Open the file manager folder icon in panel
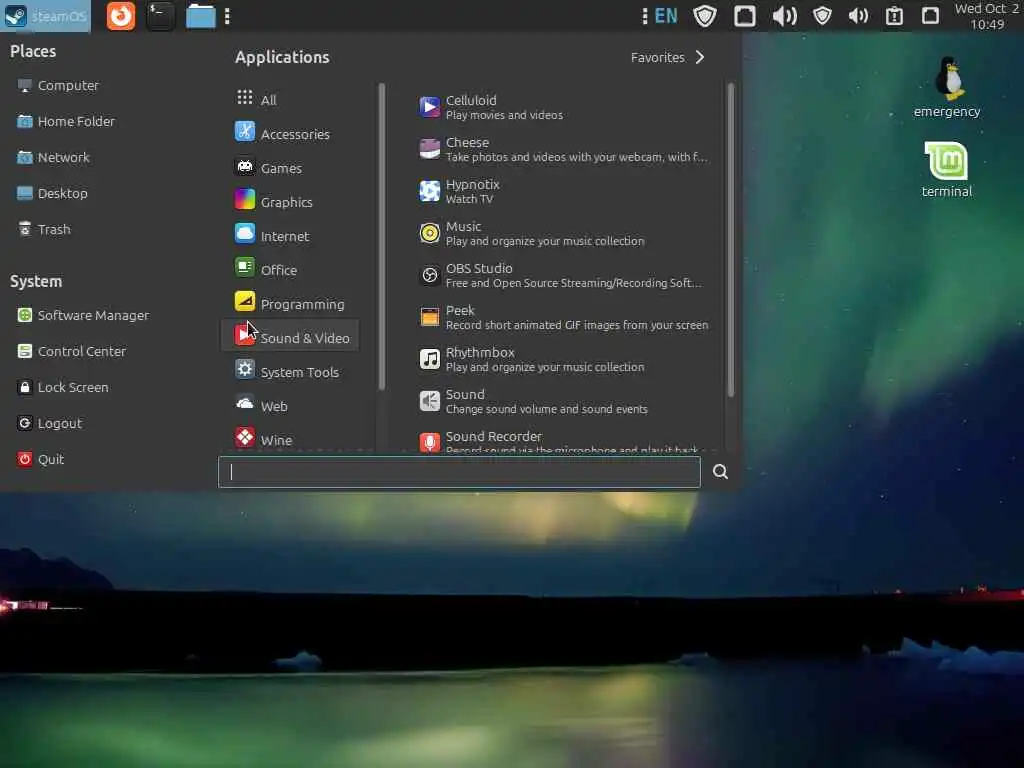This screenshot has height=768, width=1024. [x=200, y=16]
